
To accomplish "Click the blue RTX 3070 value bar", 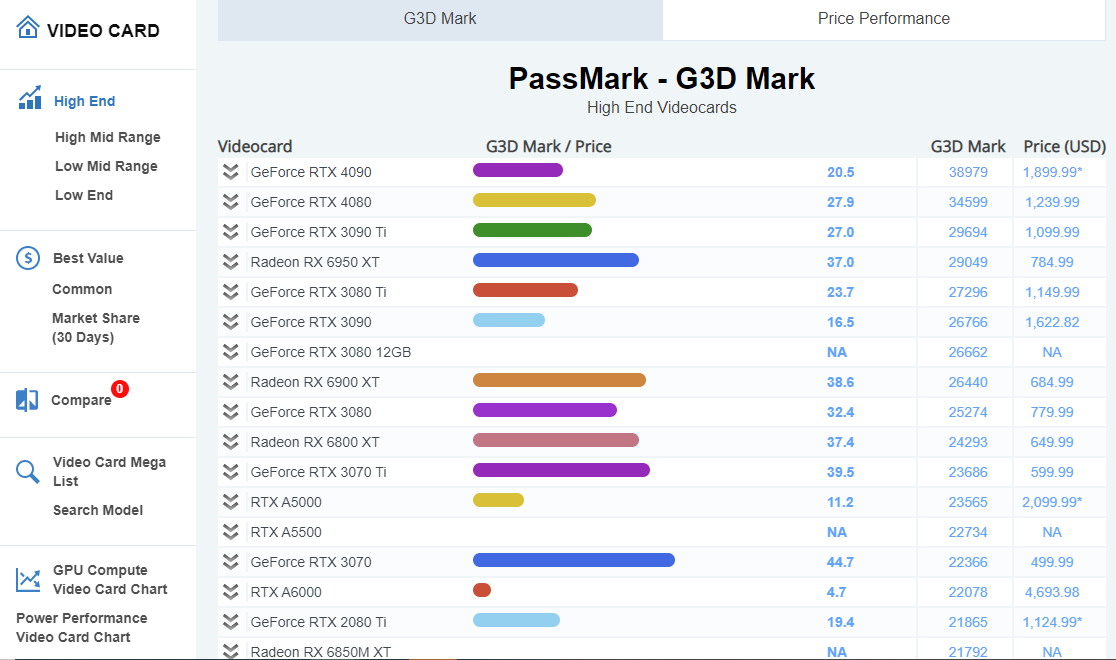I will [x=574, y=560].
